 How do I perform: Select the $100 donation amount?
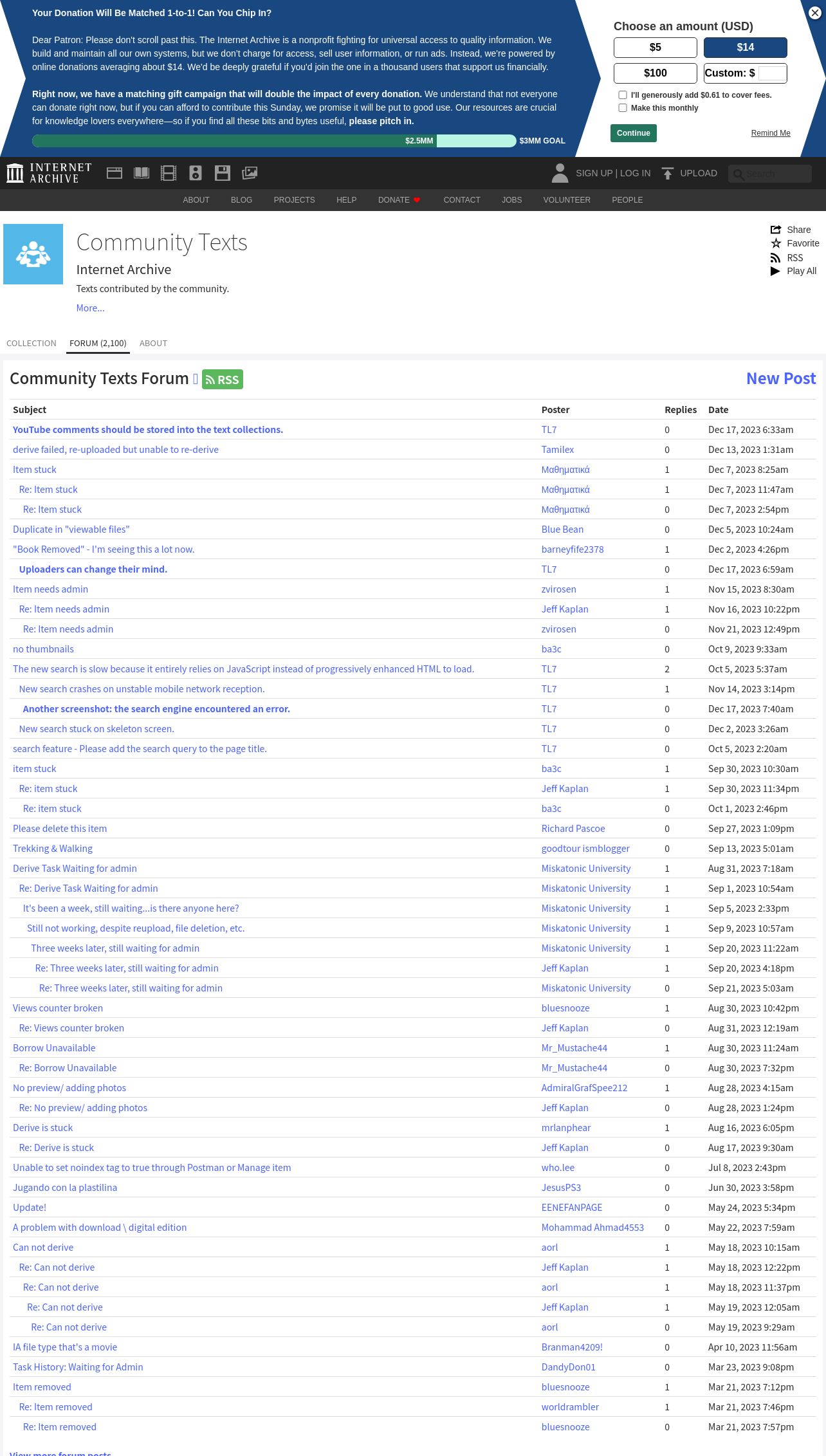pyautogui.click(x=656, y=73)
